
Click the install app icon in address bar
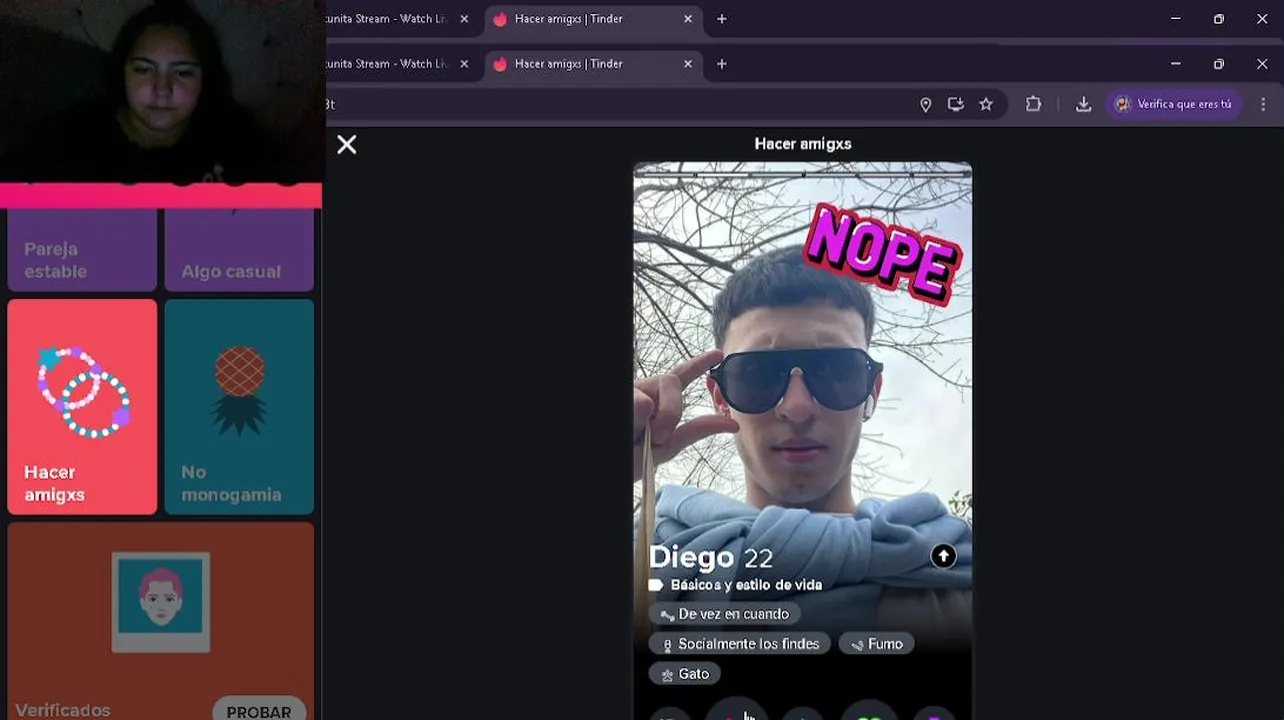[956, 104]
